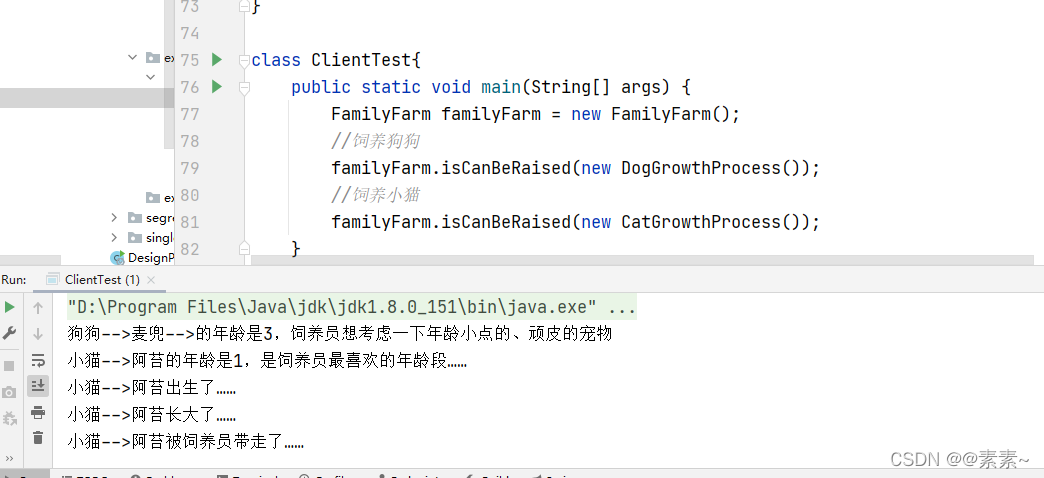The height and width of the screenshot is (478, 1044).
Task: Select the highlighted row in project tree
Action: point(87,98)
